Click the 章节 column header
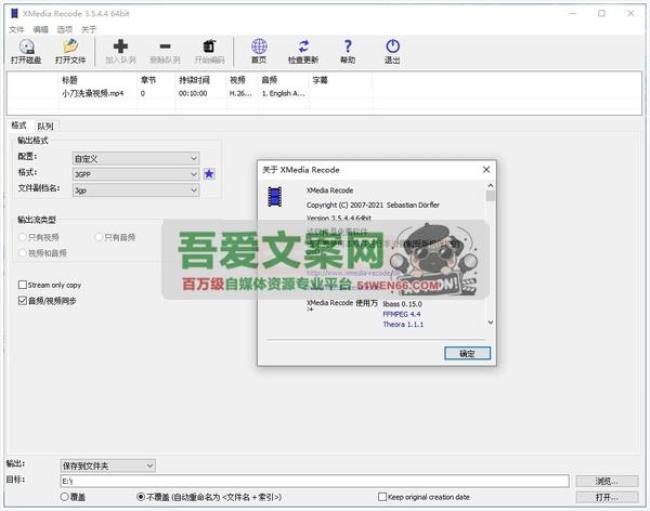This screenshot has width=650, height=511. (x=148, y=80)
